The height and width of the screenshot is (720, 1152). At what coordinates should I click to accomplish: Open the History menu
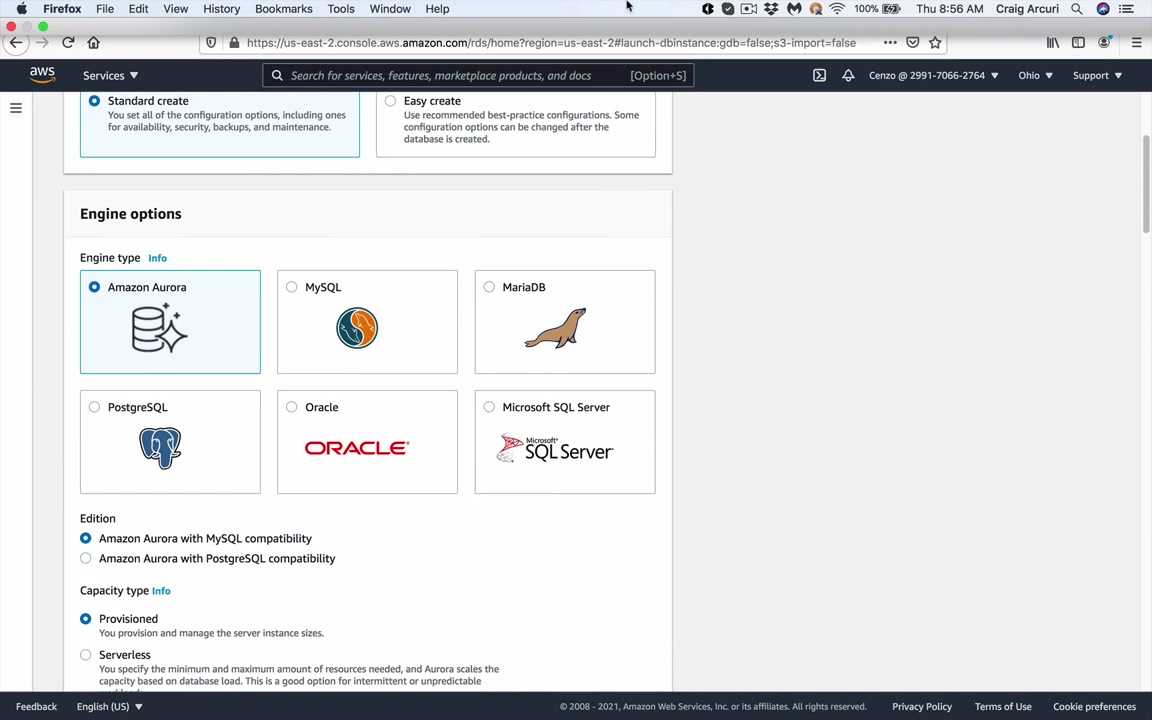pos(221,9)
